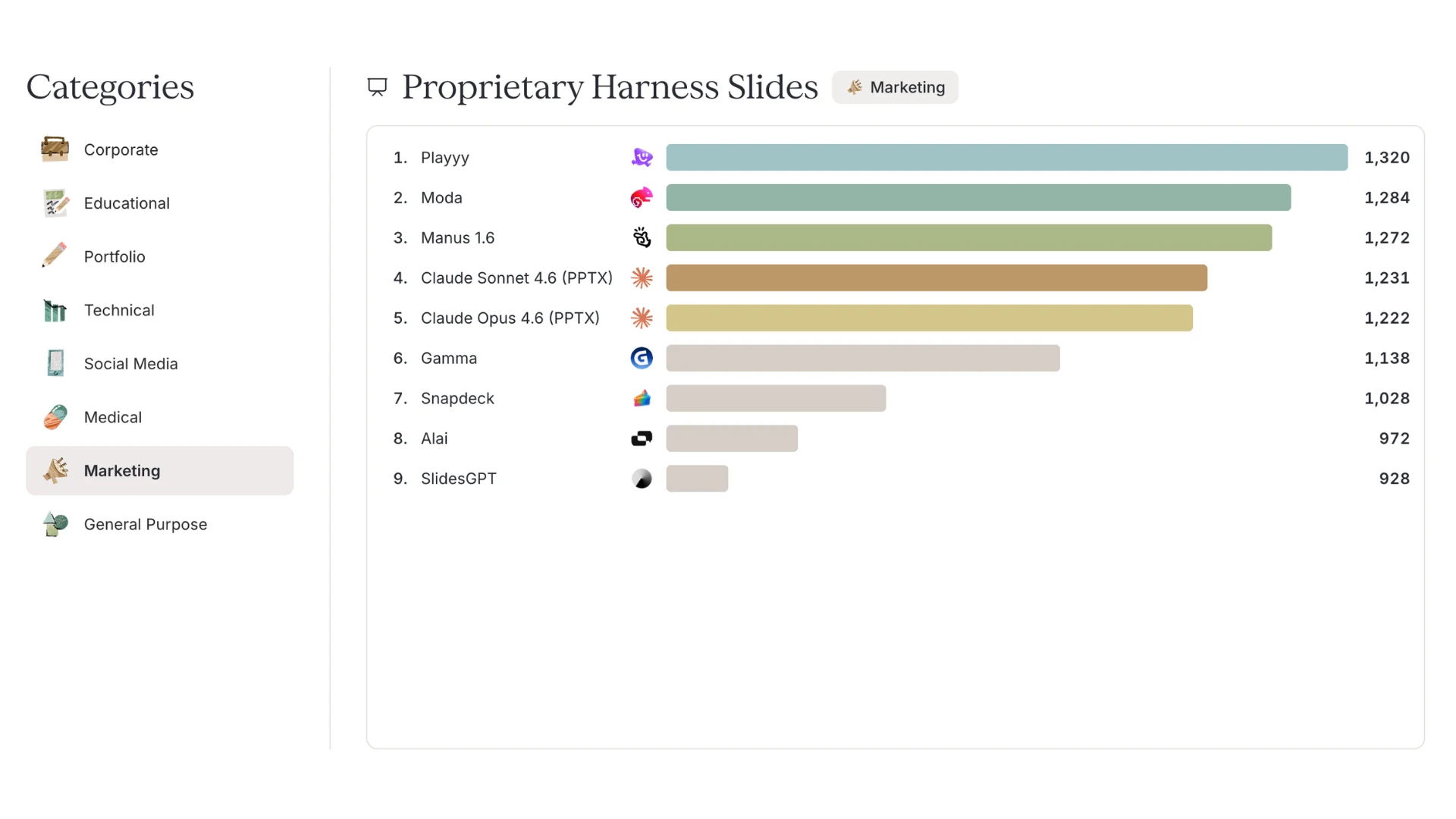
Task: Click the score value "1,231"
Action: point(1387,278)
